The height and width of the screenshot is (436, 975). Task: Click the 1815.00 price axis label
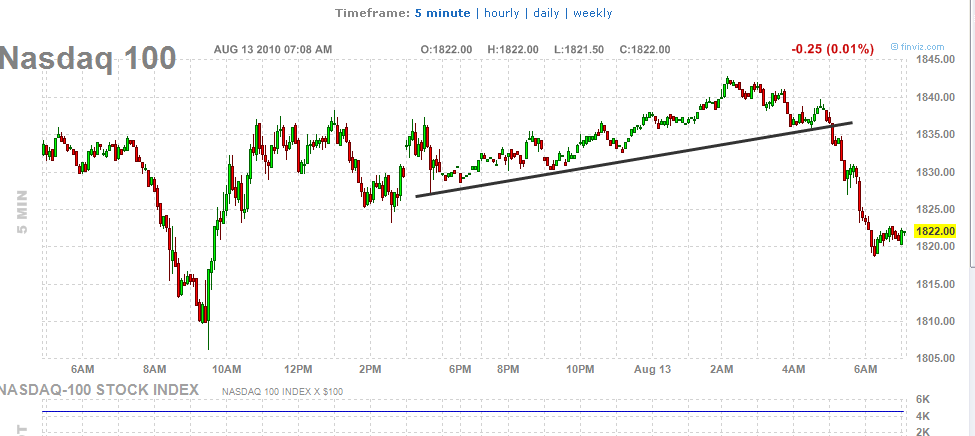936,284
